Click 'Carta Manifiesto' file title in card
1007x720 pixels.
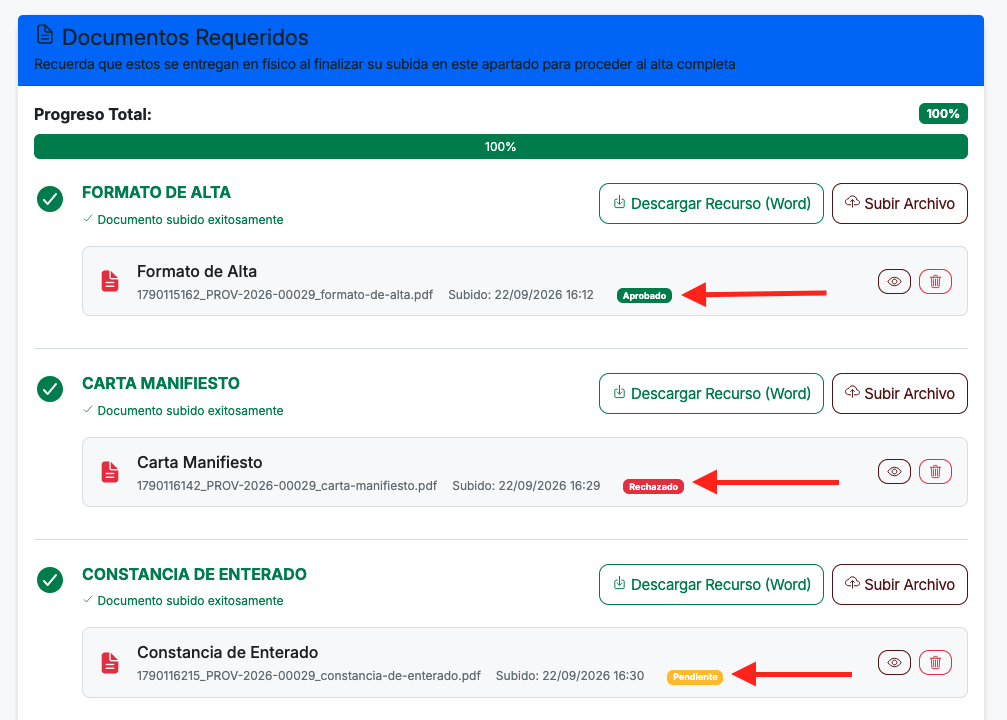(200, 462)
